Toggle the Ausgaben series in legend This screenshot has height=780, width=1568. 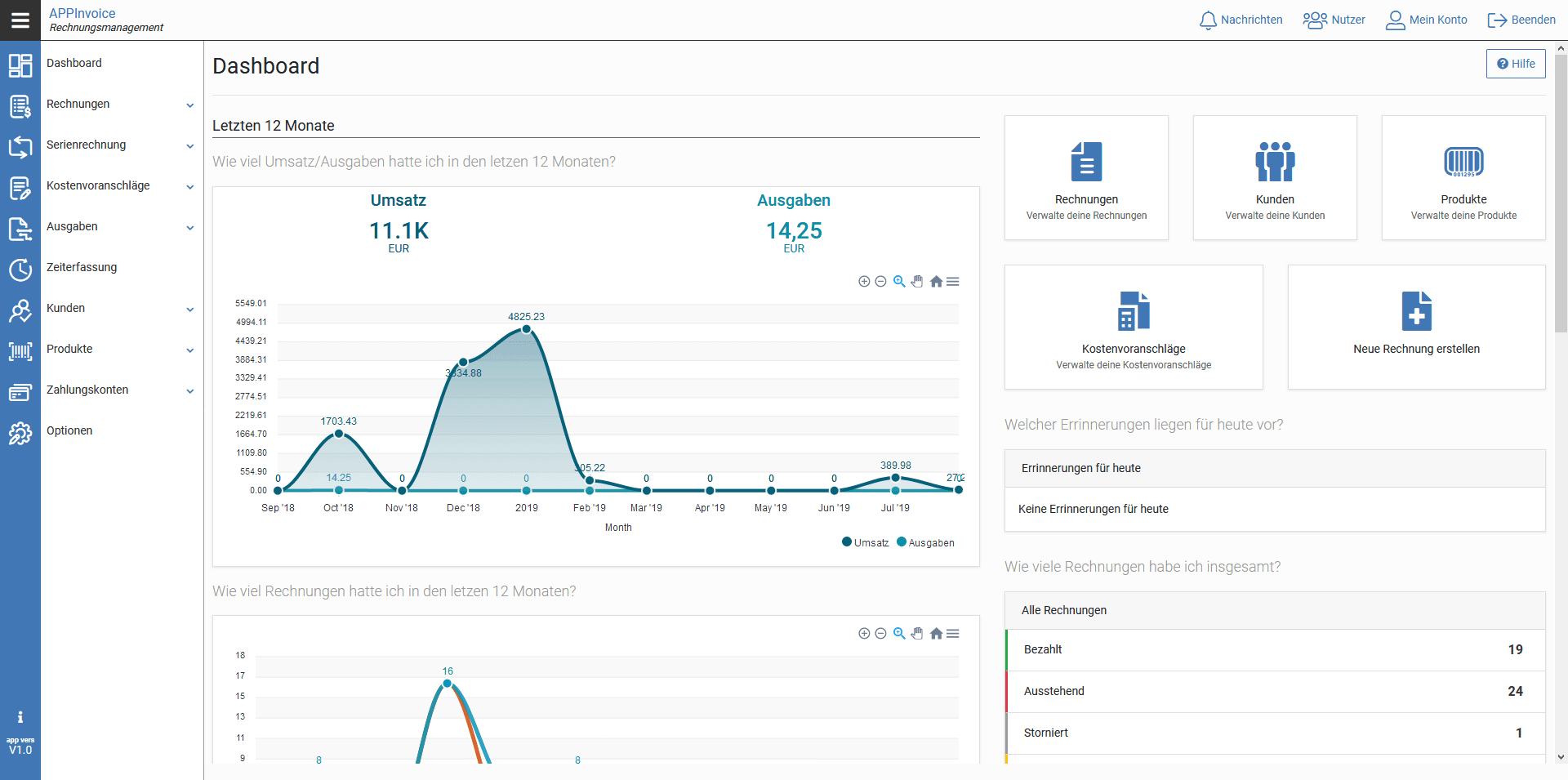(925, 542)
